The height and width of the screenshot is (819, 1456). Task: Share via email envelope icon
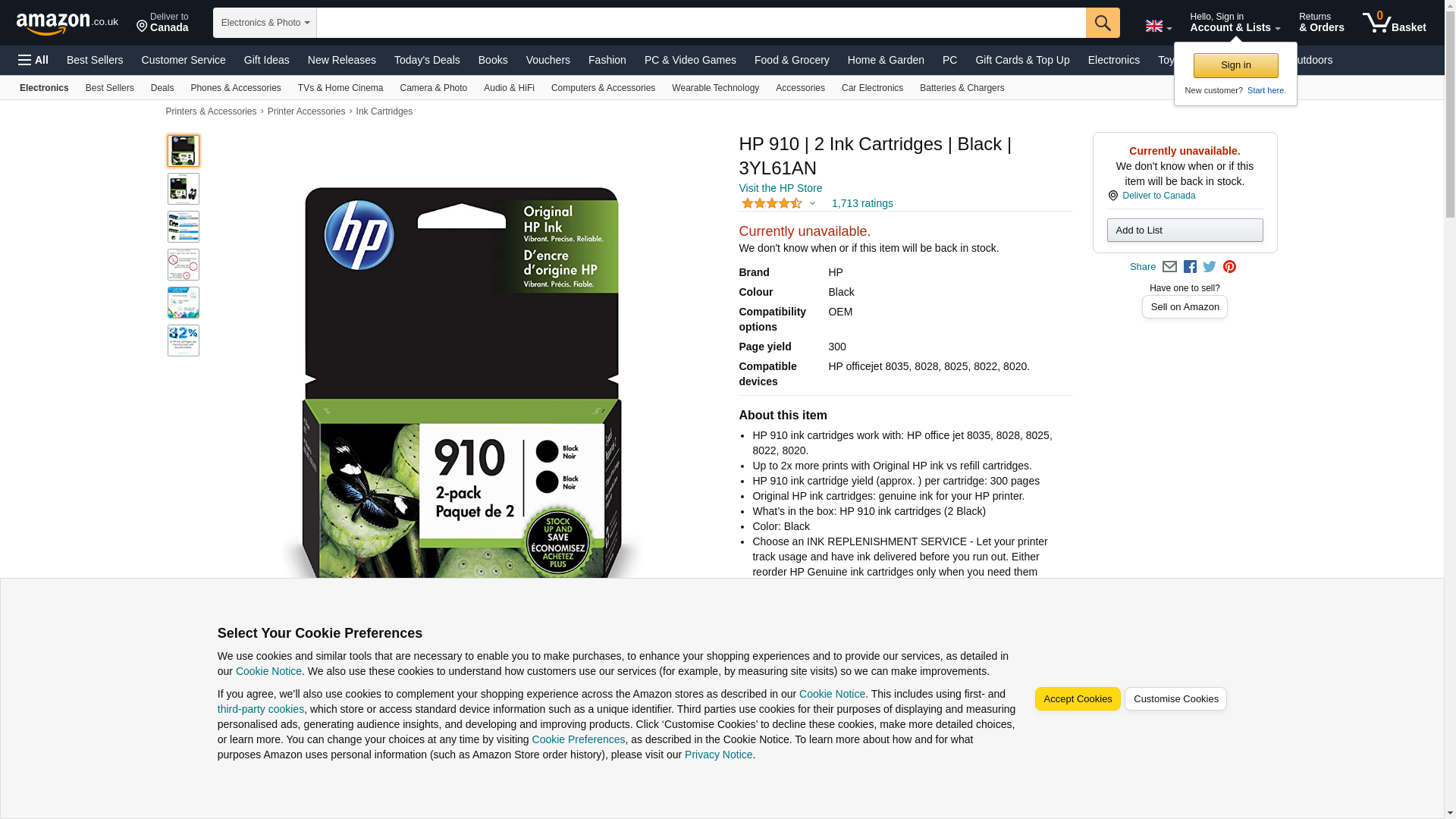click(1169, 267)
